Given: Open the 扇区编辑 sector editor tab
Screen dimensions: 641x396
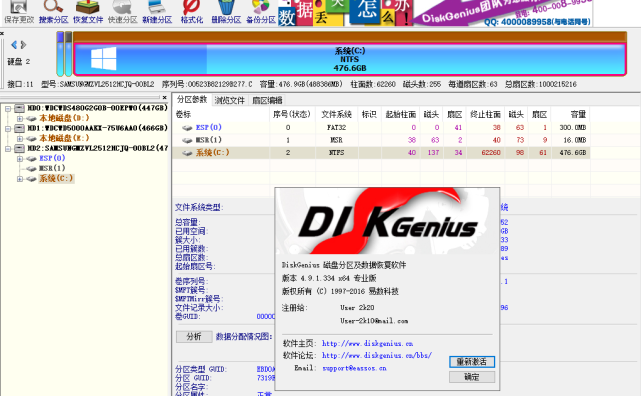Looking at the screenshot, I should (267, 100).
